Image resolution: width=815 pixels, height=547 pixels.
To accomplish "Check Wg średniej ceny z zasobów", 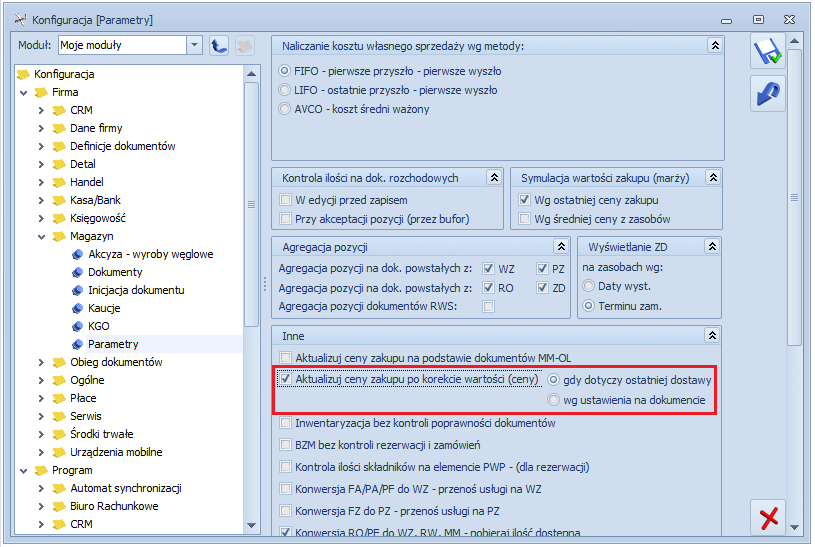I will (524, 218).
